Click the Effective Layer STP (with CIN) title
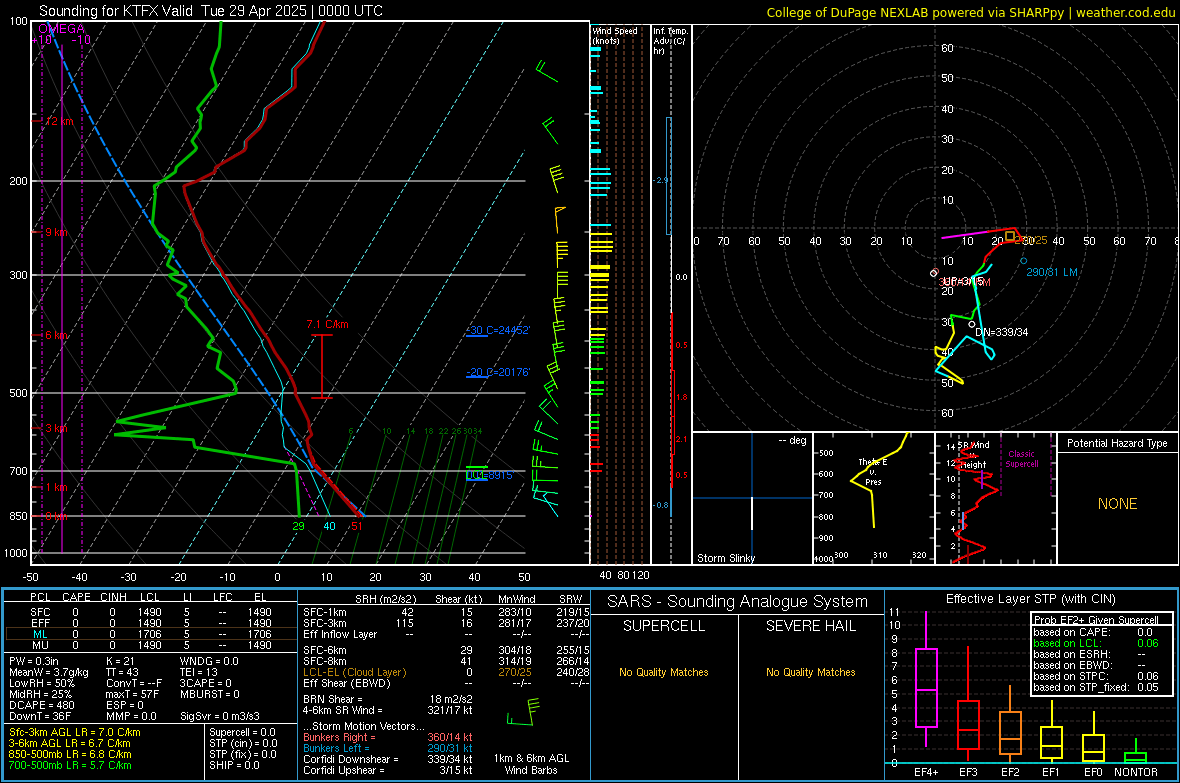 pos(1030,599)
